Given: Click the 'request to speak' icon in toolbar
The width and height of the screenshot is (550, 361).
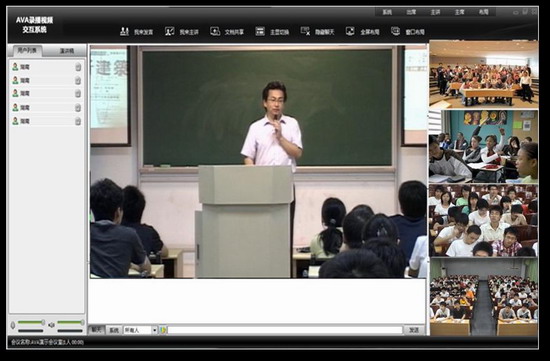Looking at the screenshot, I should click(124, 32).
